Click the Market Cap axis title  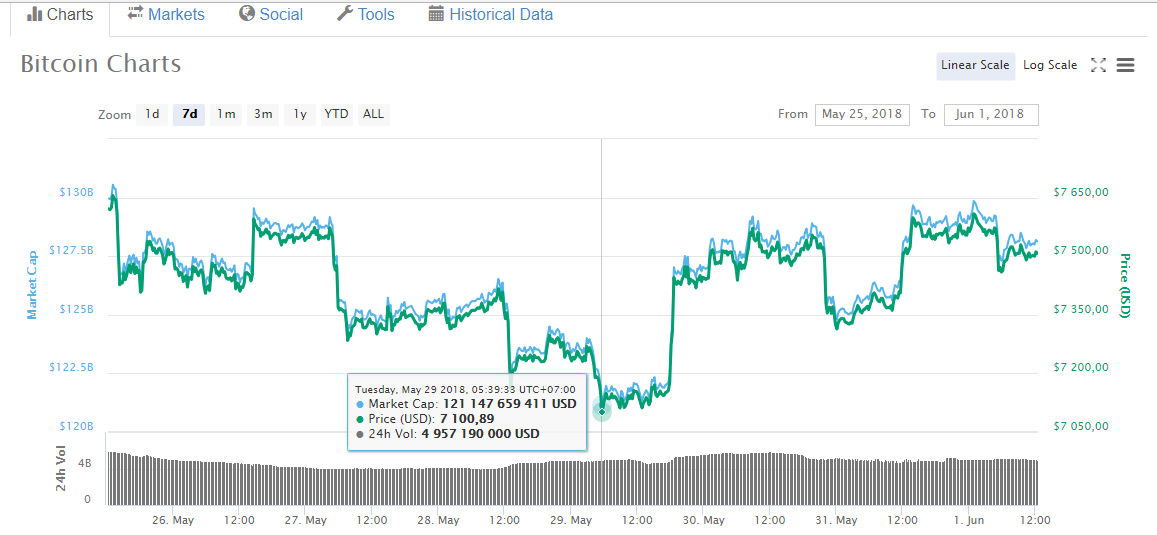(x=32, y=285)
